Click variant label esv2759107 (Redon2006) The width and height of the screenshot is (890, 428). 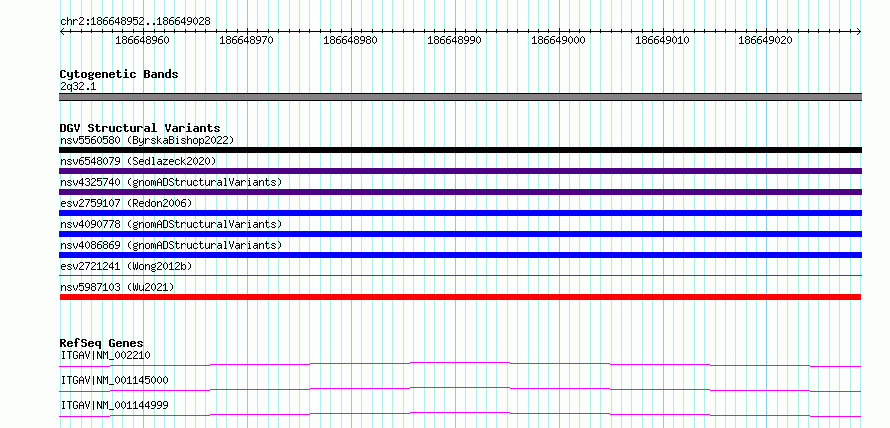[x=126, y=203]
